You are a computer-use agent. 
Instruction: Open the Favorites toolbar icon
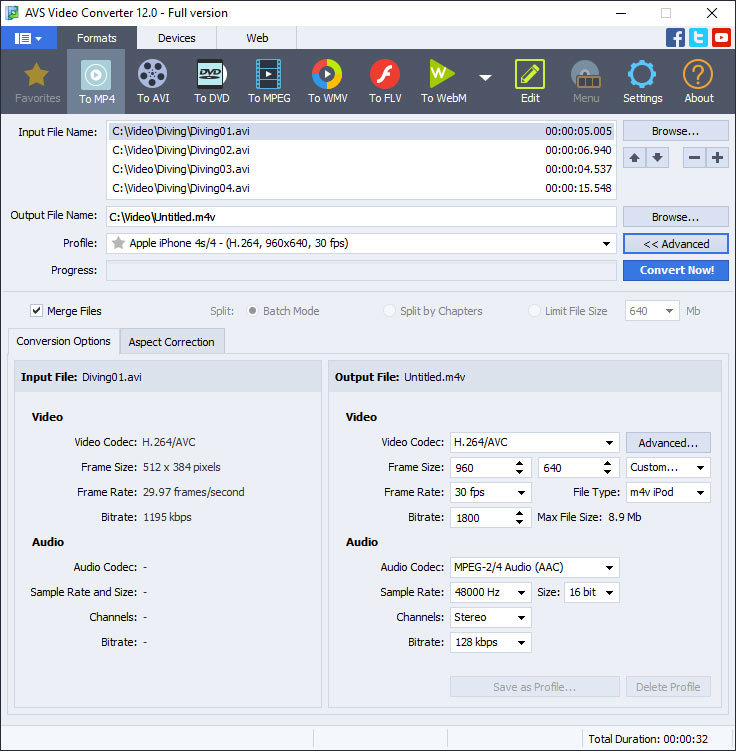[x=37, y=82]
